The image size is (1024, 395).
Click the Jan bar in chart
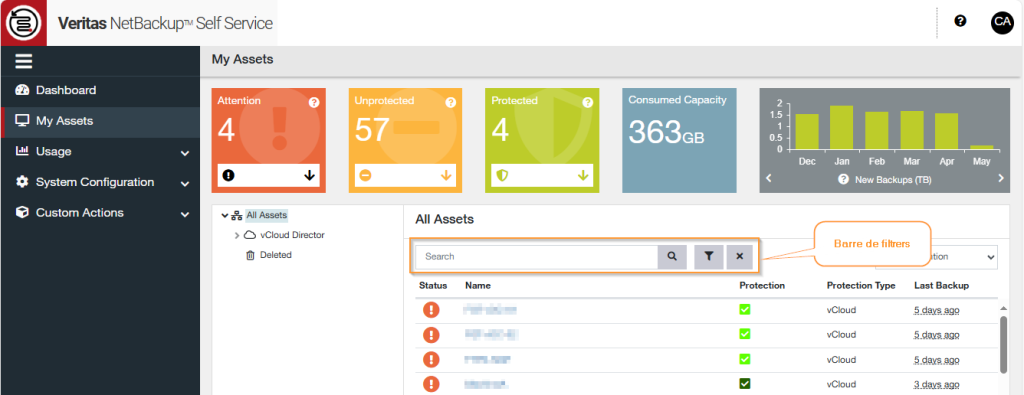tap(842, 127)
